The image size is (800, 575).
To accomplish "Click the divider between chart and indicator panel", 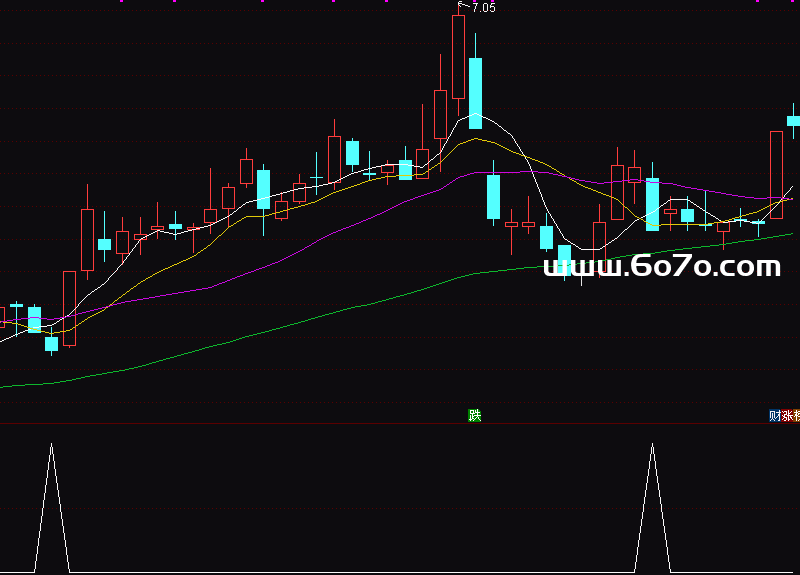I will (400, 423).
